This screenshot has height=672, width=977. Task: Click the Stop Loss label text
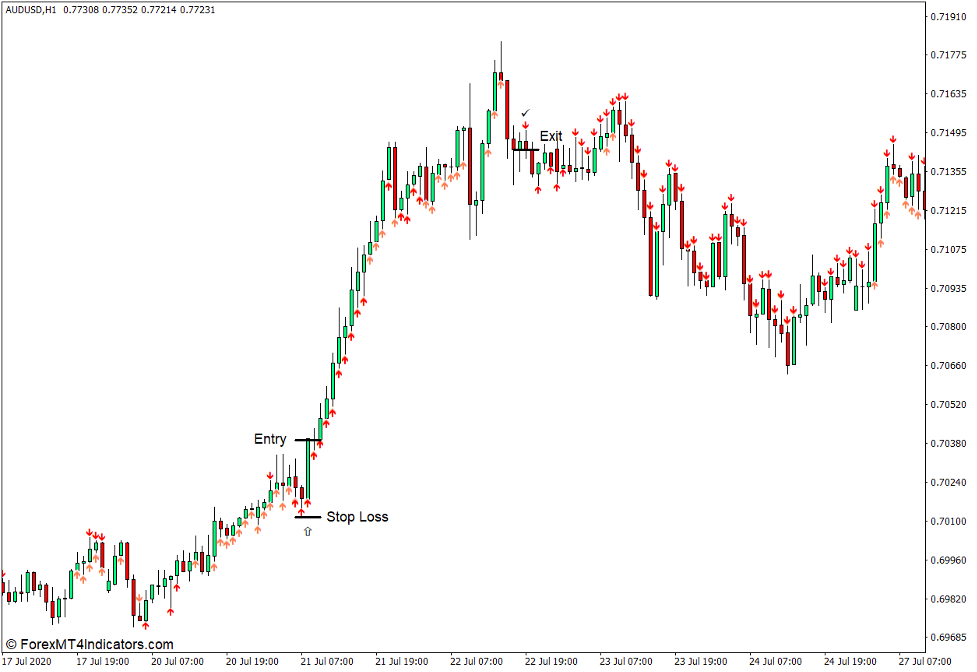point(357,516)
